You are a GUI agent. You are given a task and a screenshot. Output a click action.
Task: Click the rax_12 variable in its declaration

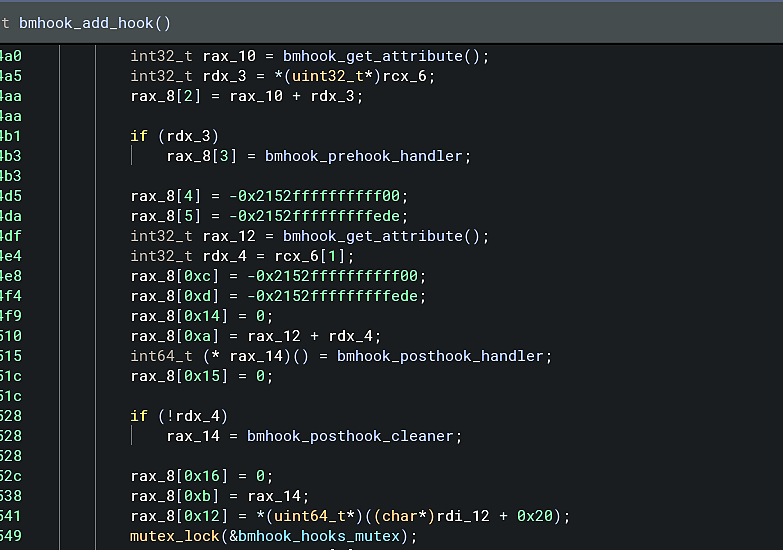pyautogui.click(x=229, y=236)
